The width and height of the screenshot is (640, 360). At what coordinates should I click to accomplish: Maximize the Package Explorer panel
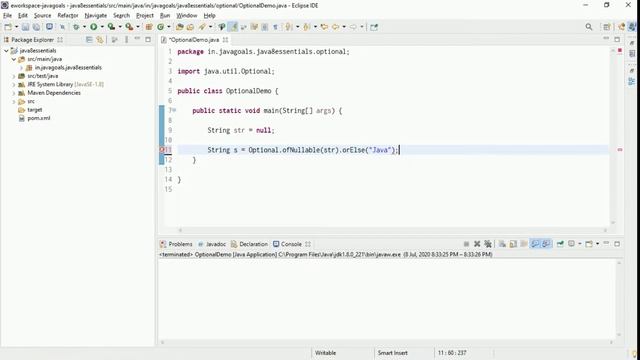[x=148, y=40]
